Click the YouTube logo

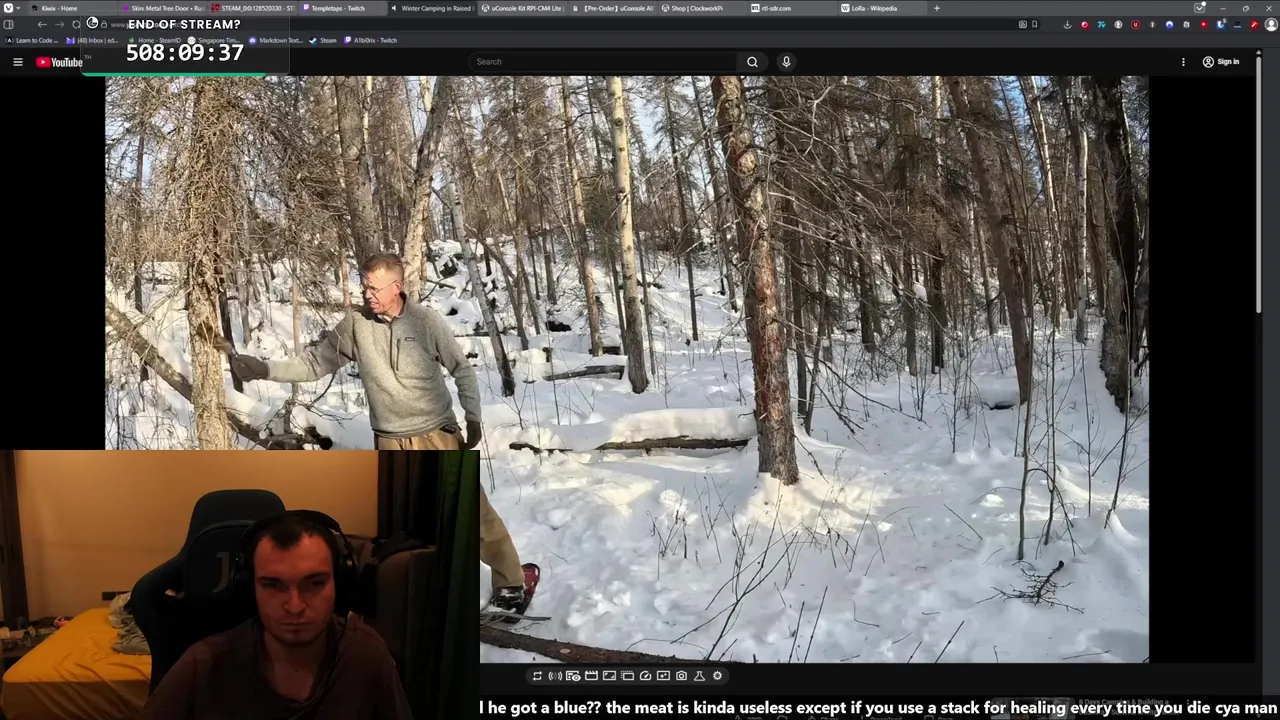(60, 62)
